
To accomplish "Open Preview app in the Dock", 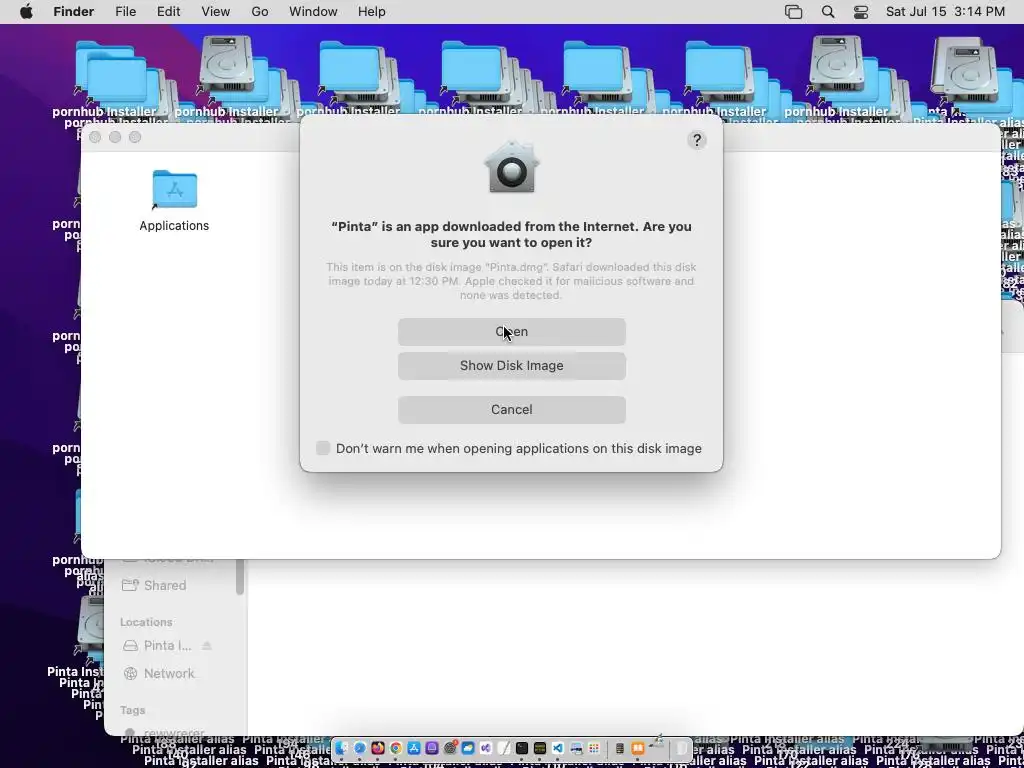I will tap(576, 748).
